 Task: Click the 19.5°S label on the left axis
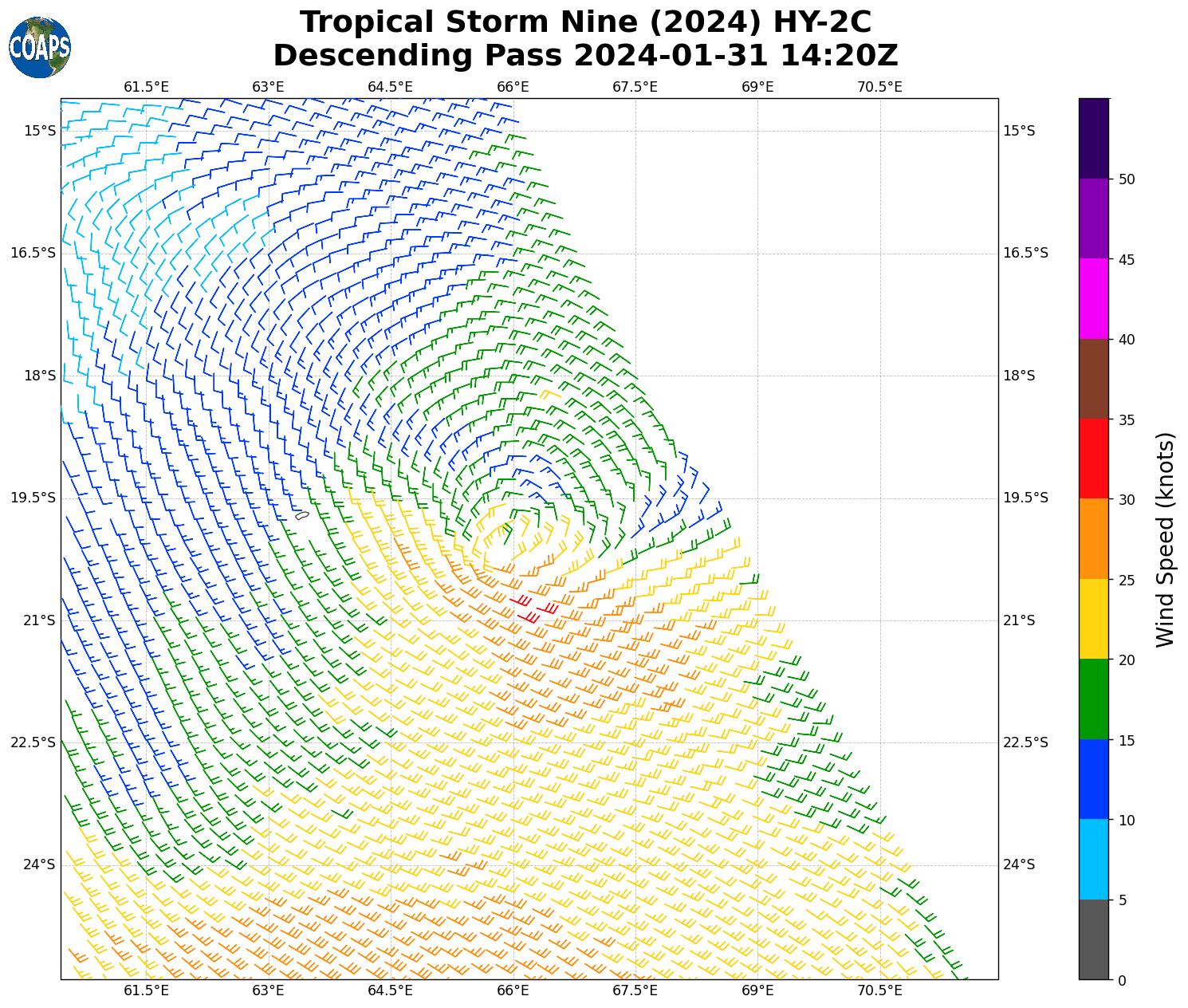33,498
